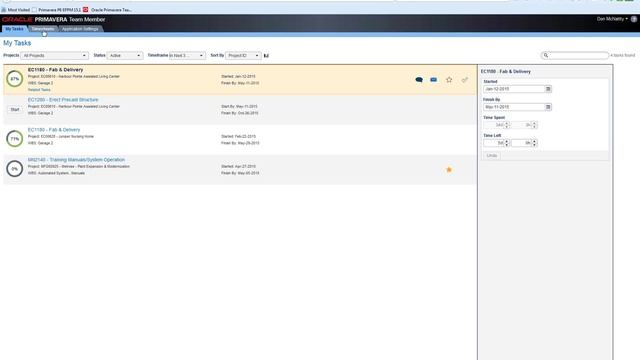Click the email icon on EC1180 row
Viewport: 640px width, 360px height.
pos(433,80)
